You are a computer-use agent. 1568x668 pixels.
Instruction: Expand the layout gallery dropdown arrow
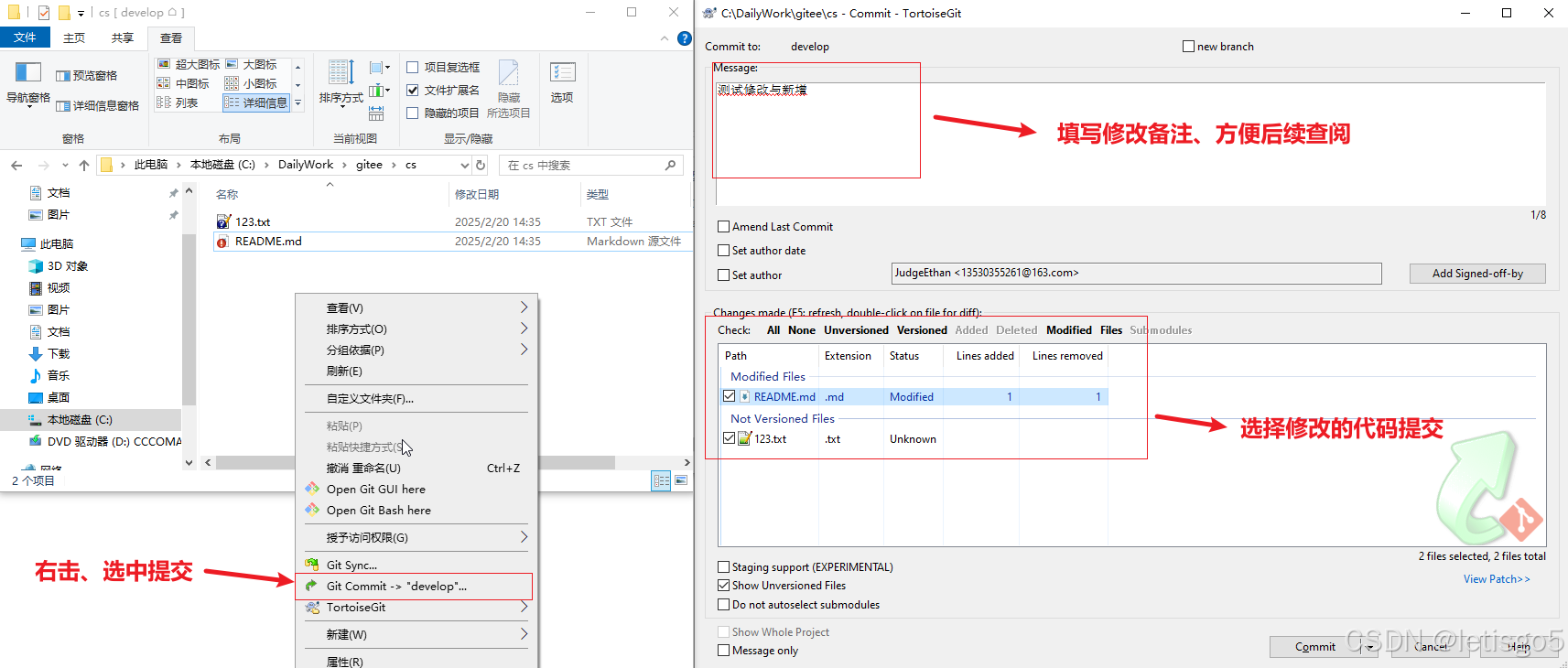point(297,102)
